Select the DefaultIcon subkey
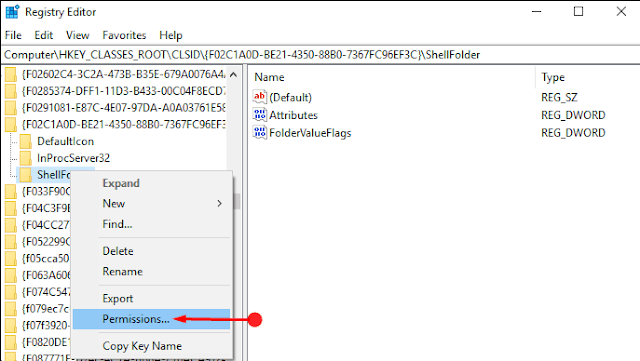The width and height of the screenshot is (640, 361). click(x=65, y=141)
